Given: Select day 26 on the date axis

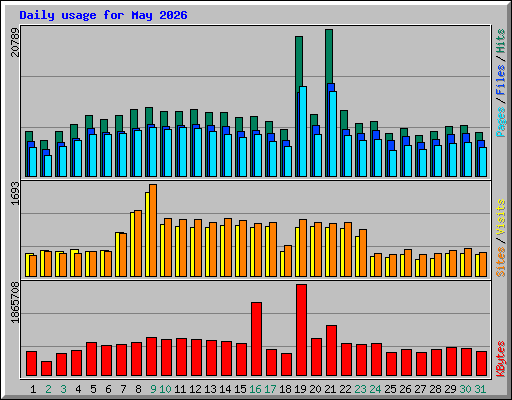Looking at the screenshot, I should pyautogui.click(x=405, y=389).
